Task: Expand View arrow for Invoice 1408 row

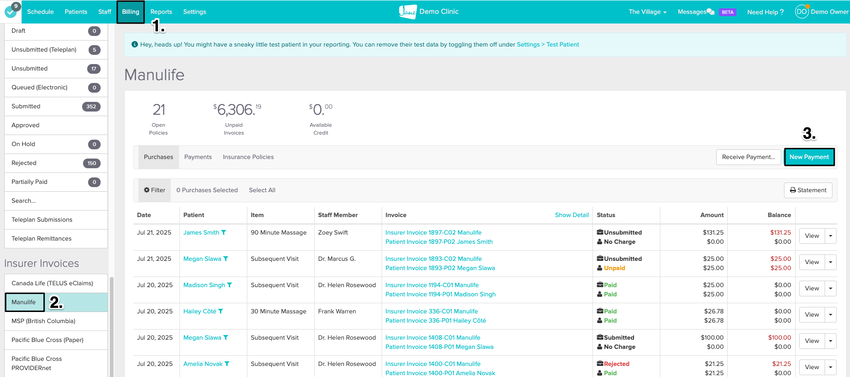Action: coord(831,341)
